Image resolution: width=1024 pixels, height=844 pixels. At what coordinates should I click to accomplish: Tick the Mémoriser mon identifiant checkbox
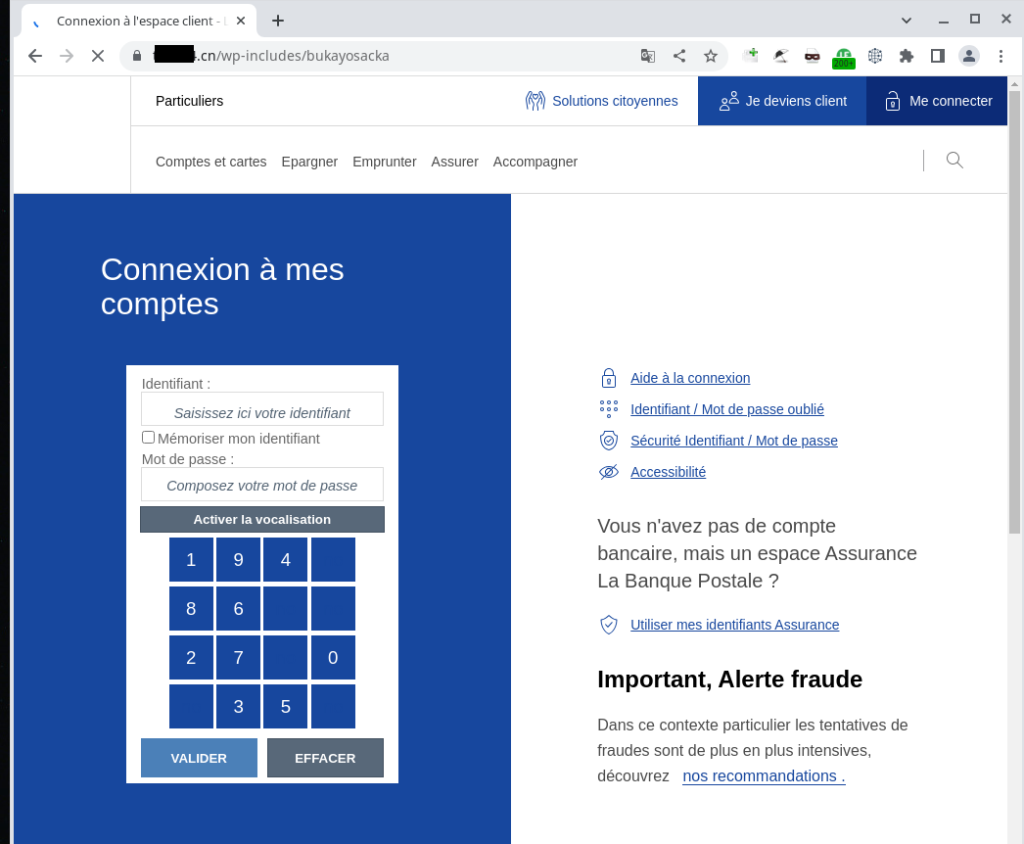[x=148, y=438]
